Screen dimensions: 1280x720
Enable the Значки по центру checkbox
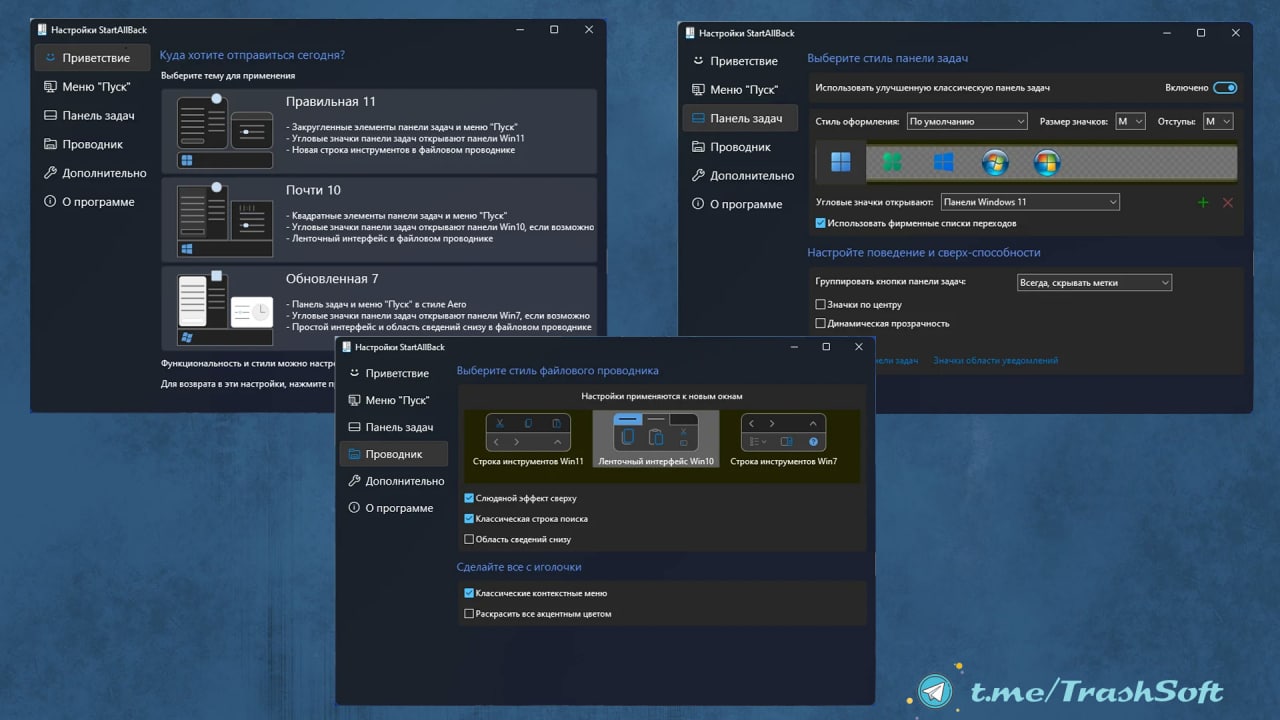pos(821,305)
